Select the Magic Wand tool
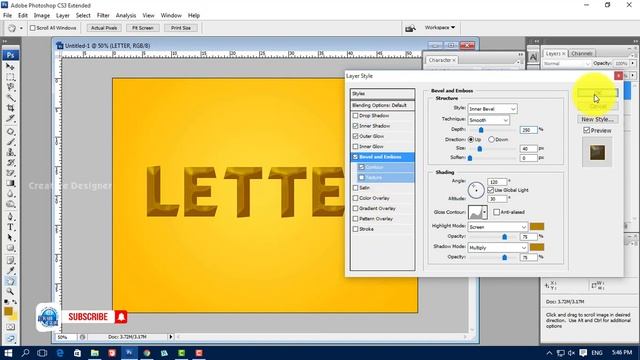640x360 pixels. click(11, 97)
